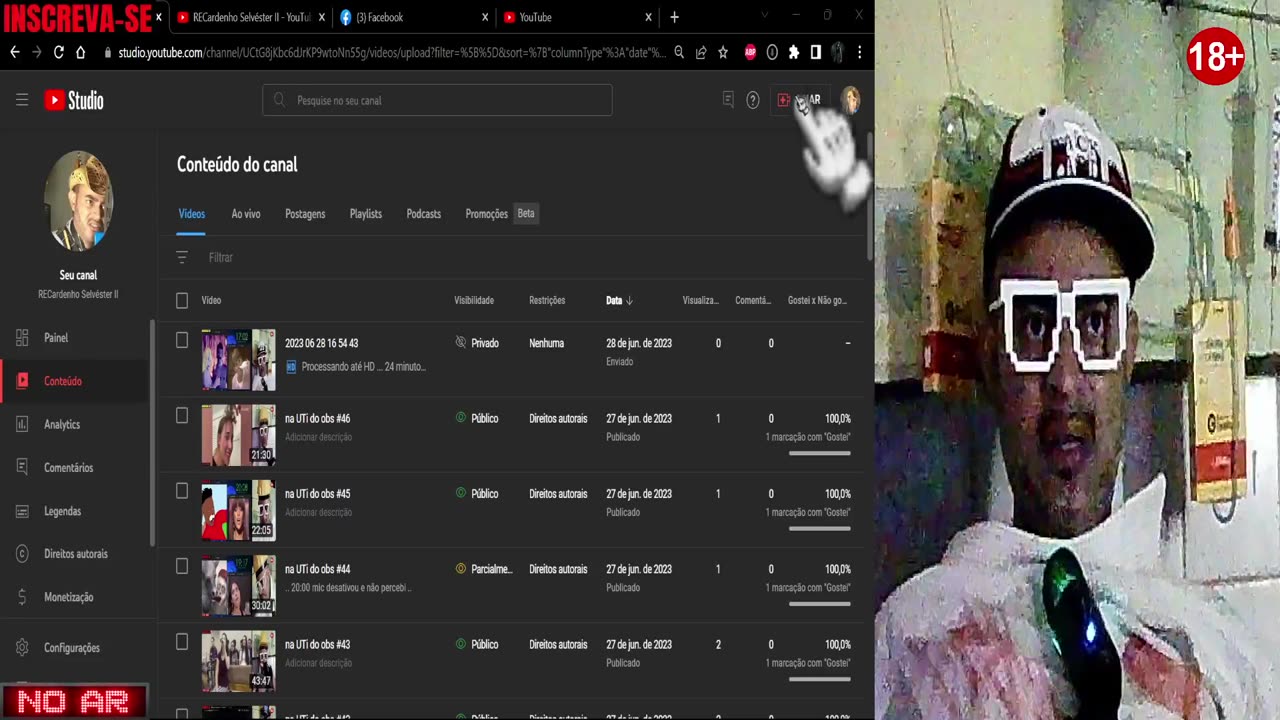The width and height of the screenshot is (1280, 720).
Task: Click the like ratio bar for obs #44
Action: pyautogui.click(x=819, y=604)
